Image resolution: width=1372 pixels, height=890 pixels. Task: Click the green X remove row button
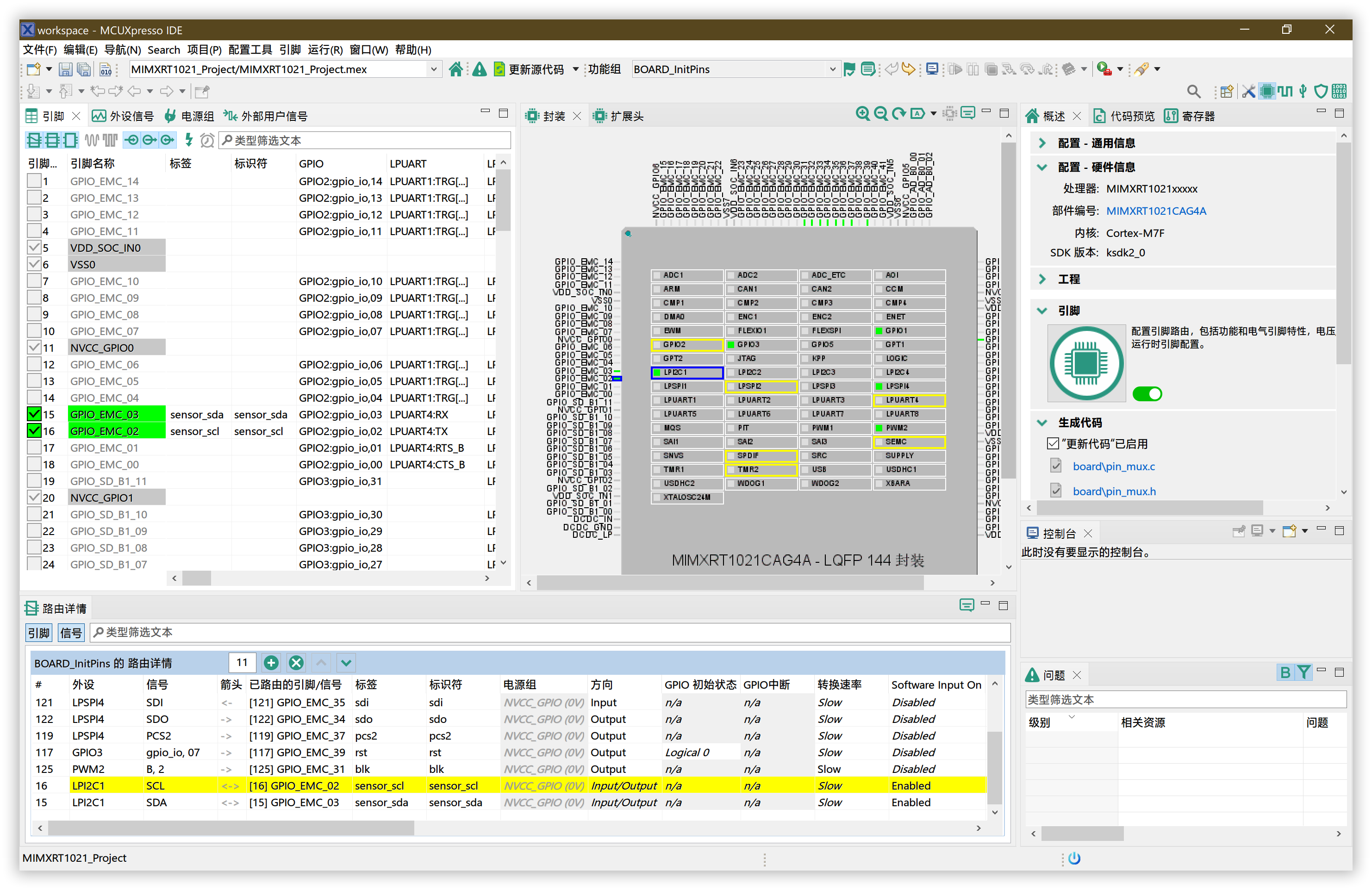pyautogui.click(x=296, y=663)
